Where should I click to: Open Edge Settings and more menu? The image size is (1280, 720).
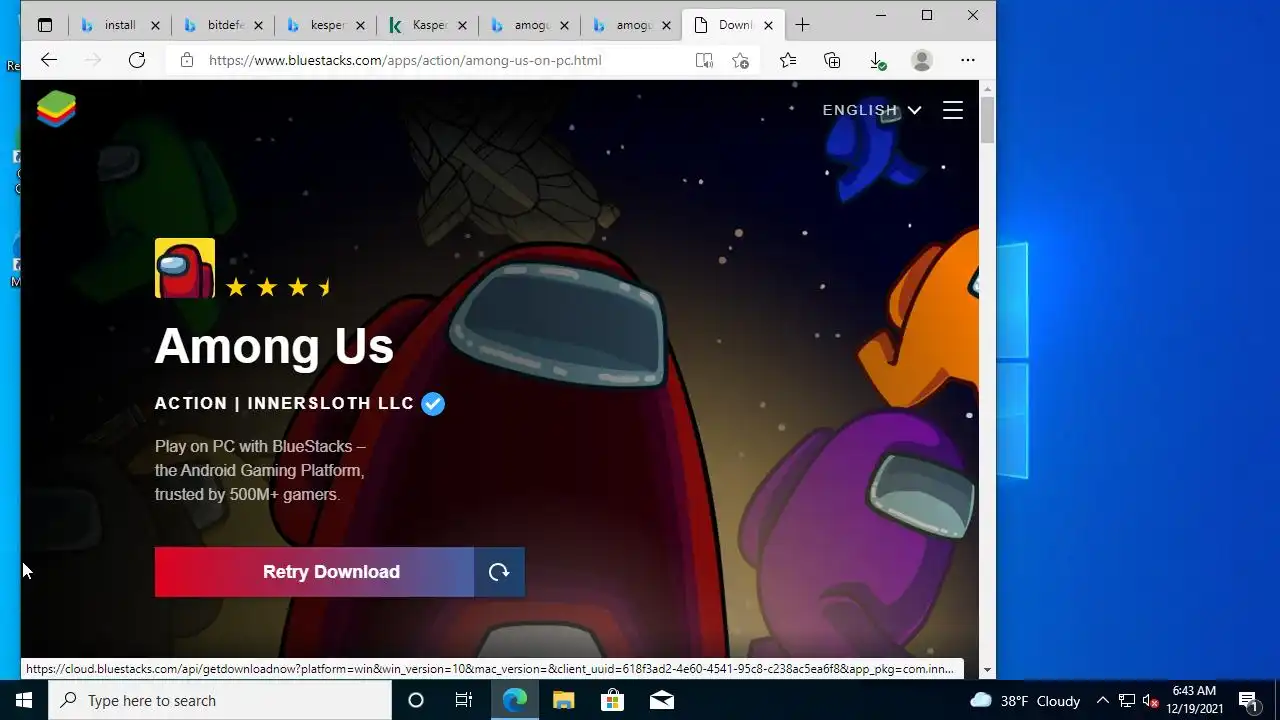click(x=967, y=60)
